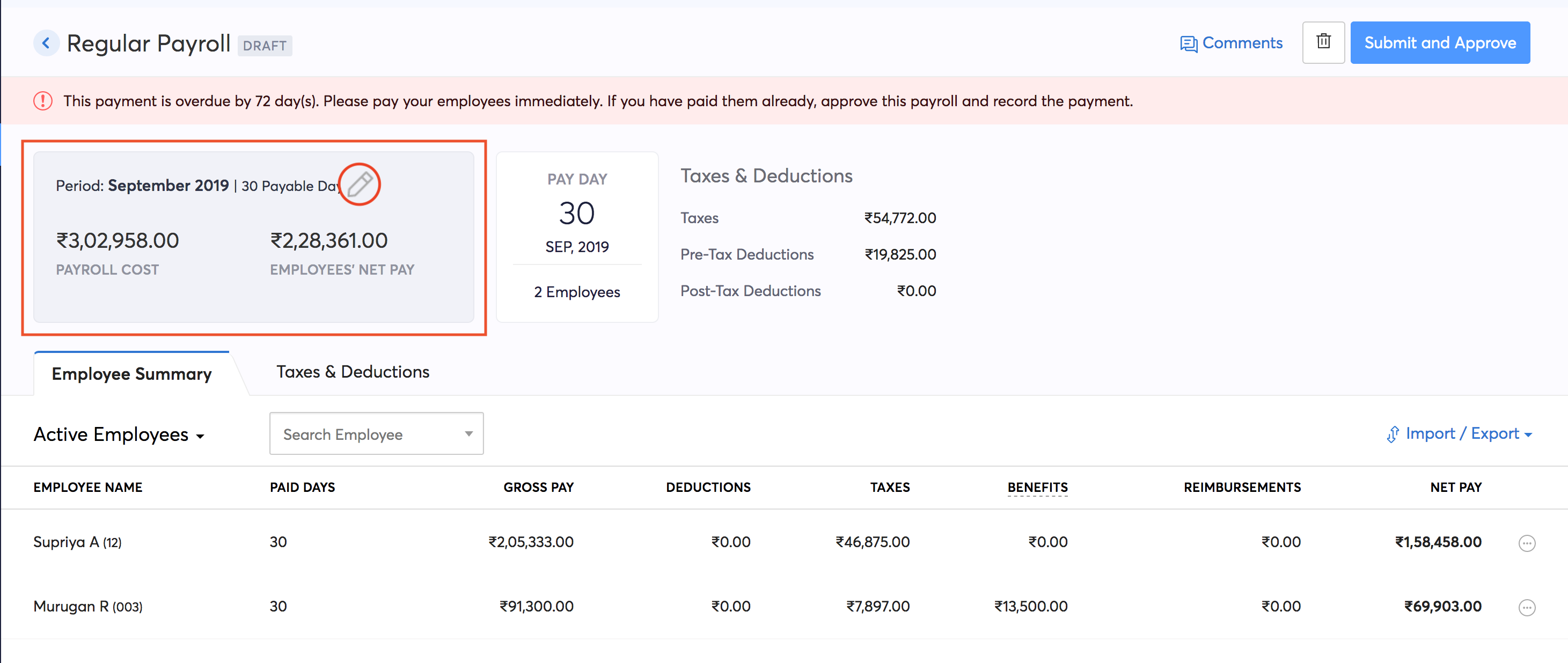This screenshot has width=1568, height=663.
Task: Open more options for Murugan R row
Action: pos(1526,607)
